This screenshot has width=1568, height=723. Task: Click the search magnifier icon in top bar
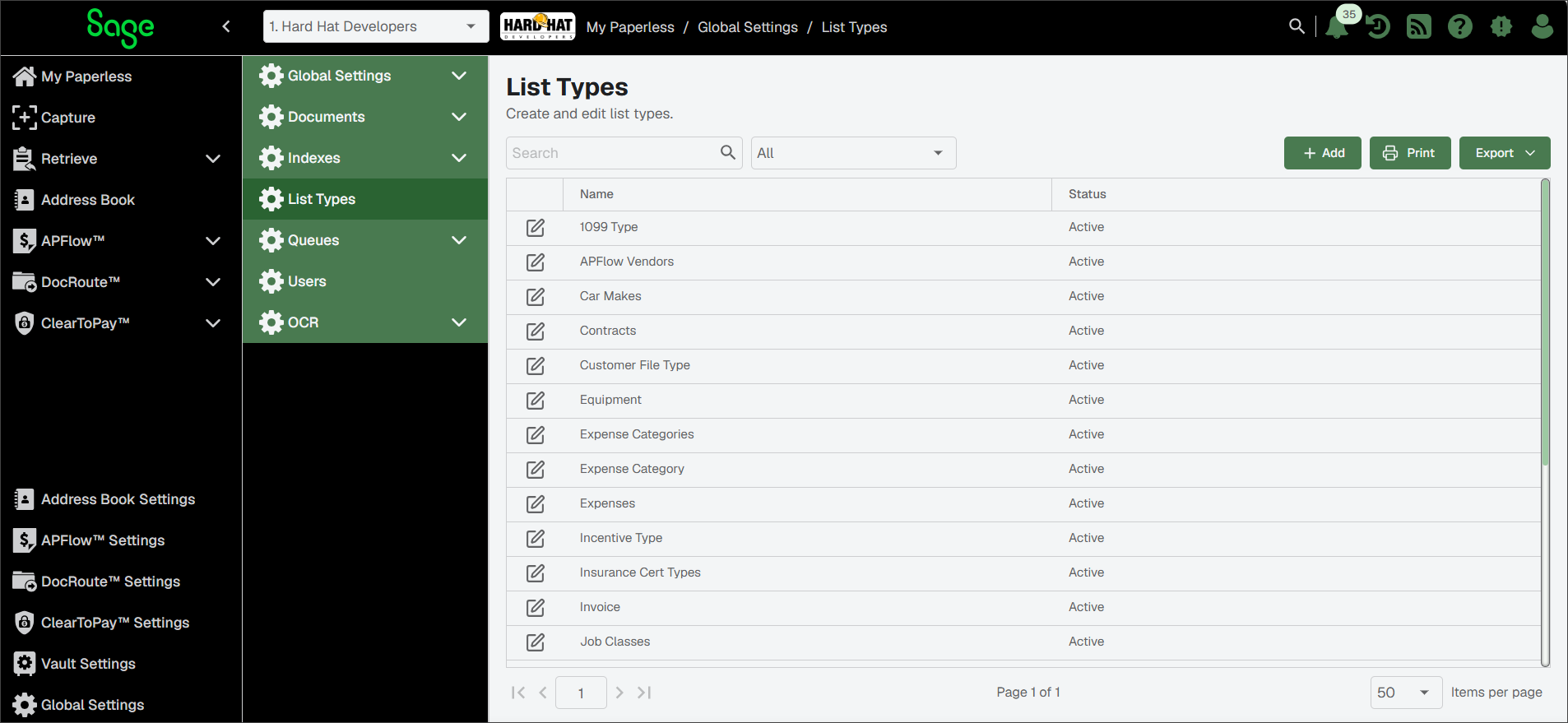point(1297,26)
